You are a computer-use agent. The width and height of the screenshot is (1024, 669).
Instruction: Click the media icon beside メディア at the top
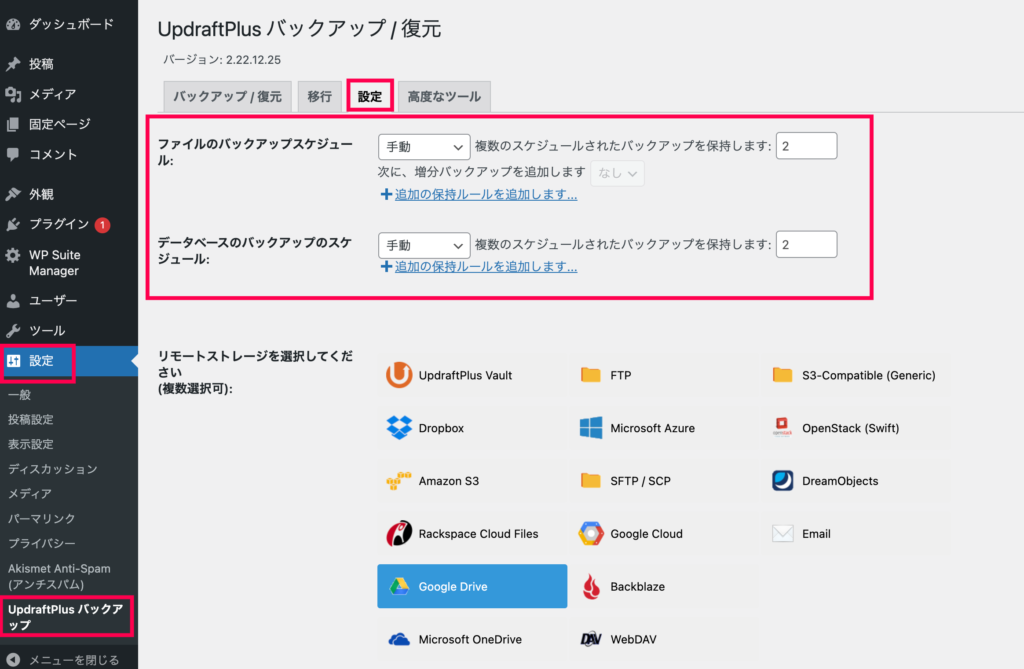pos(13,95)
